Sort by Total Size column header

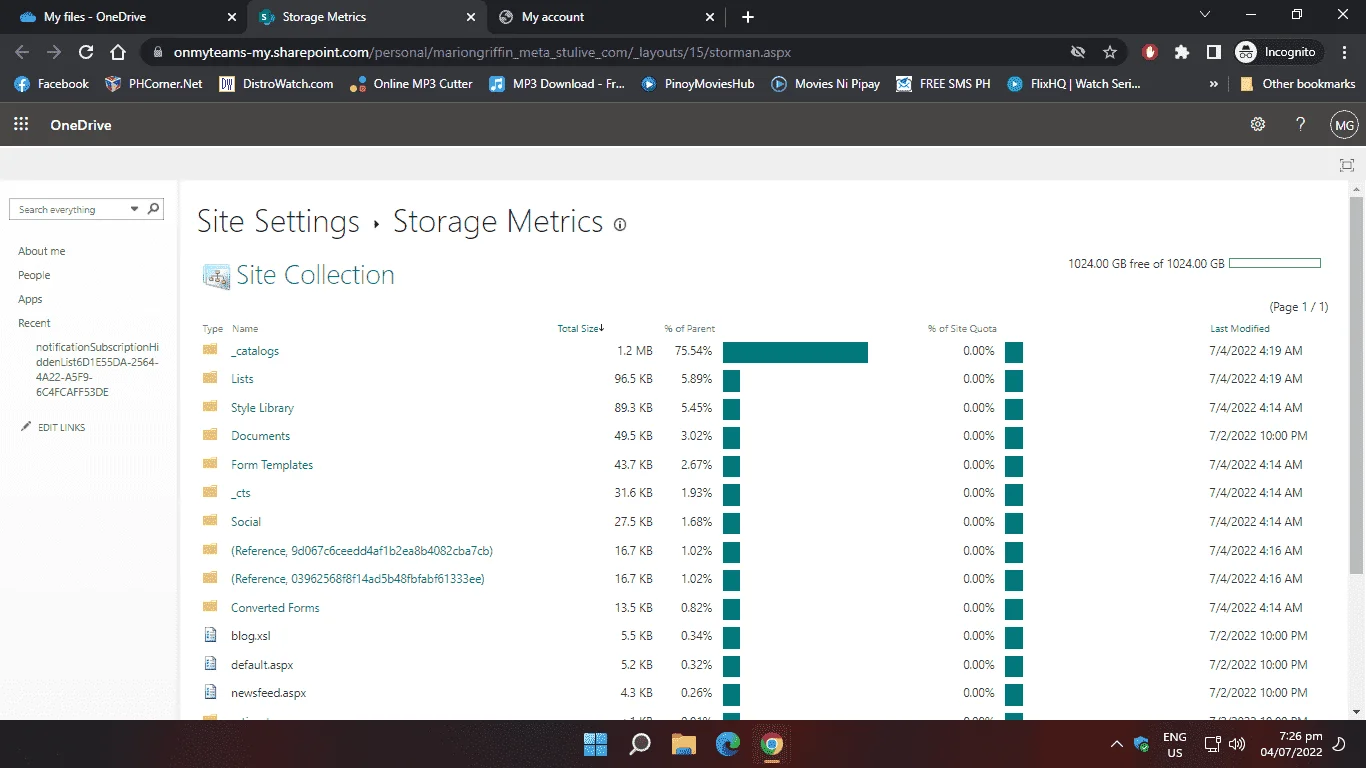pyautogui.click(x=580, y=328)
